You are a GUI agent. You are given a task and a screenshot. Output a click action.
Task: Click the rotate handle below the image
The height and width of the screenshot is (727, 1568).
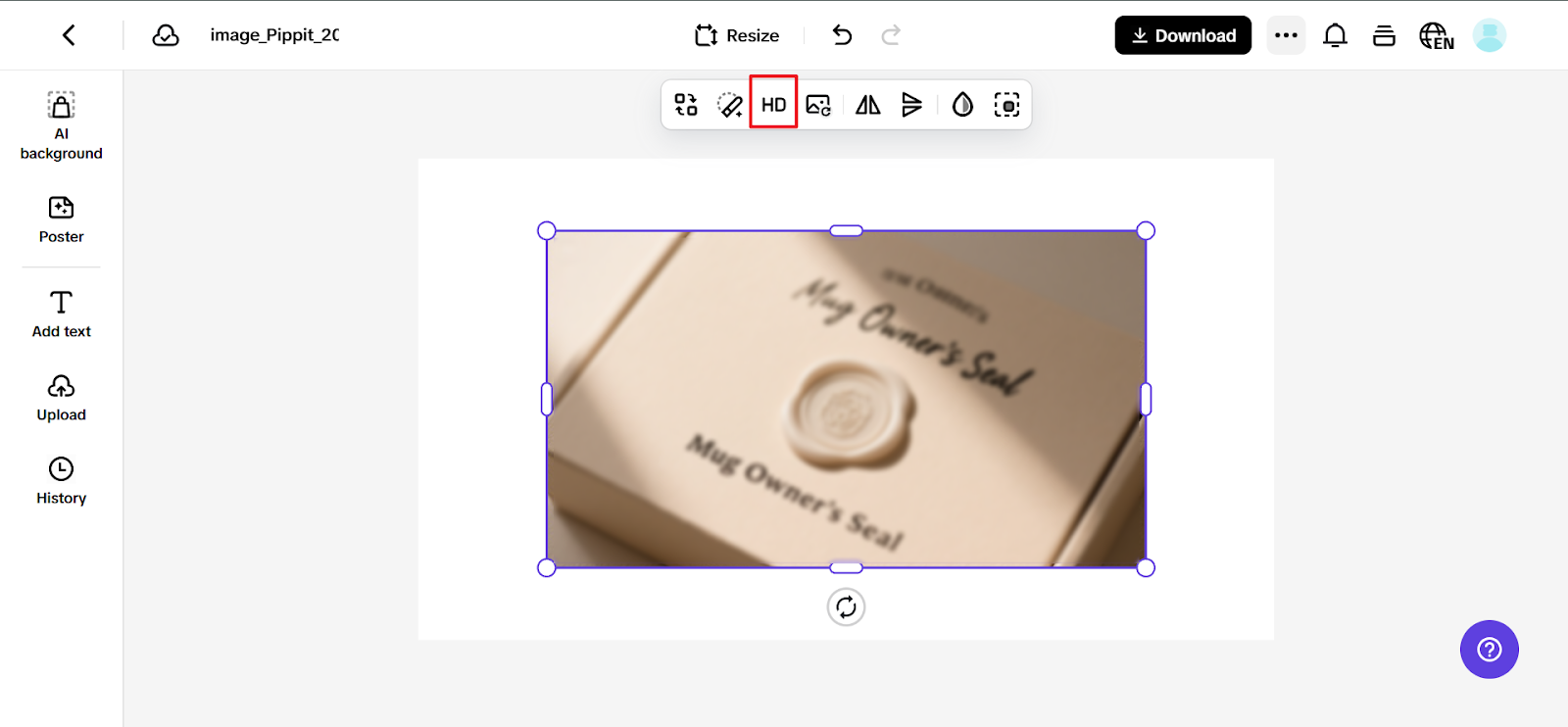click(846, 607)
